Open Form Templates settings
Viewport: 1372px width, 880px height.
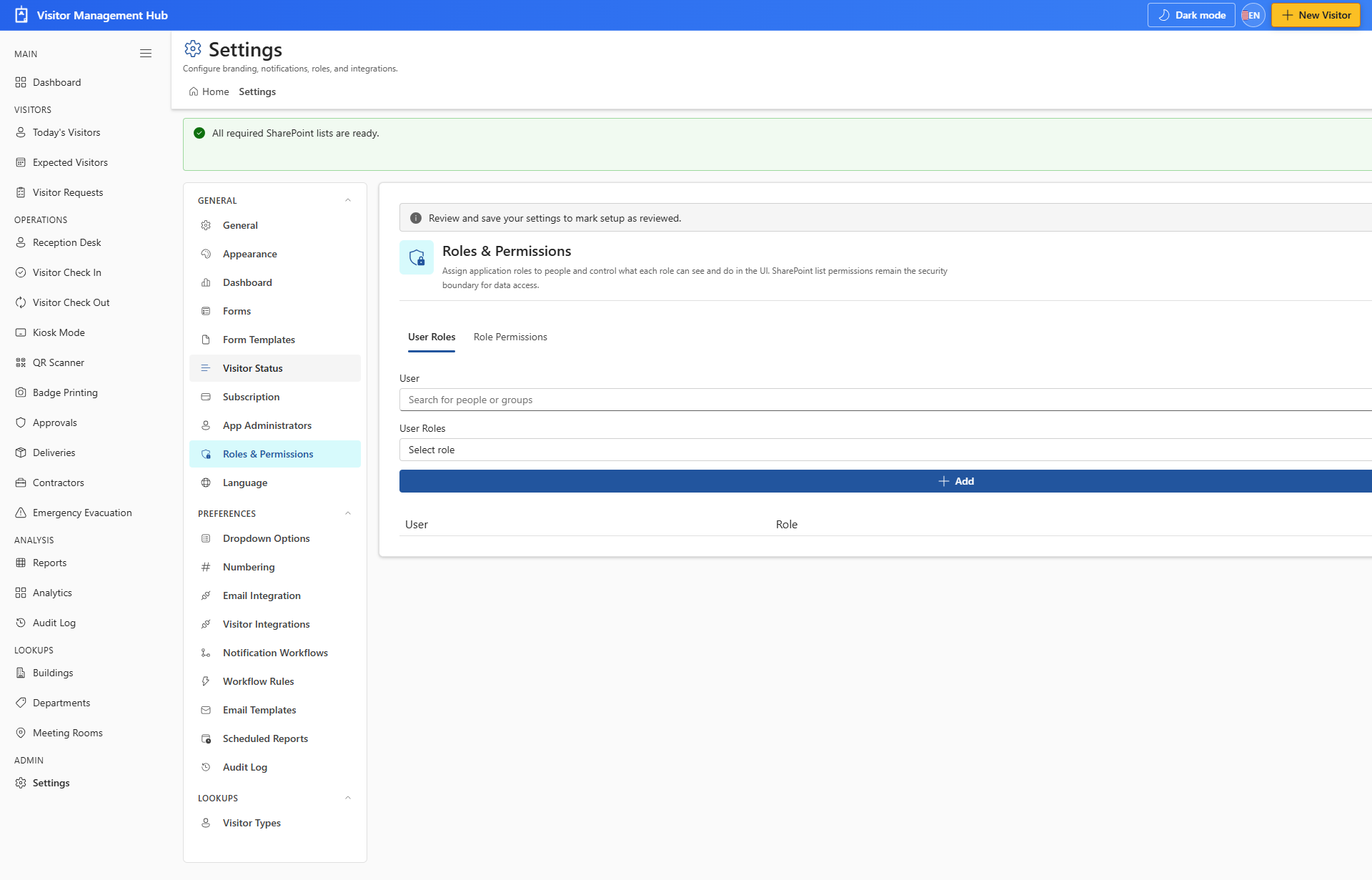click(275, 340)
